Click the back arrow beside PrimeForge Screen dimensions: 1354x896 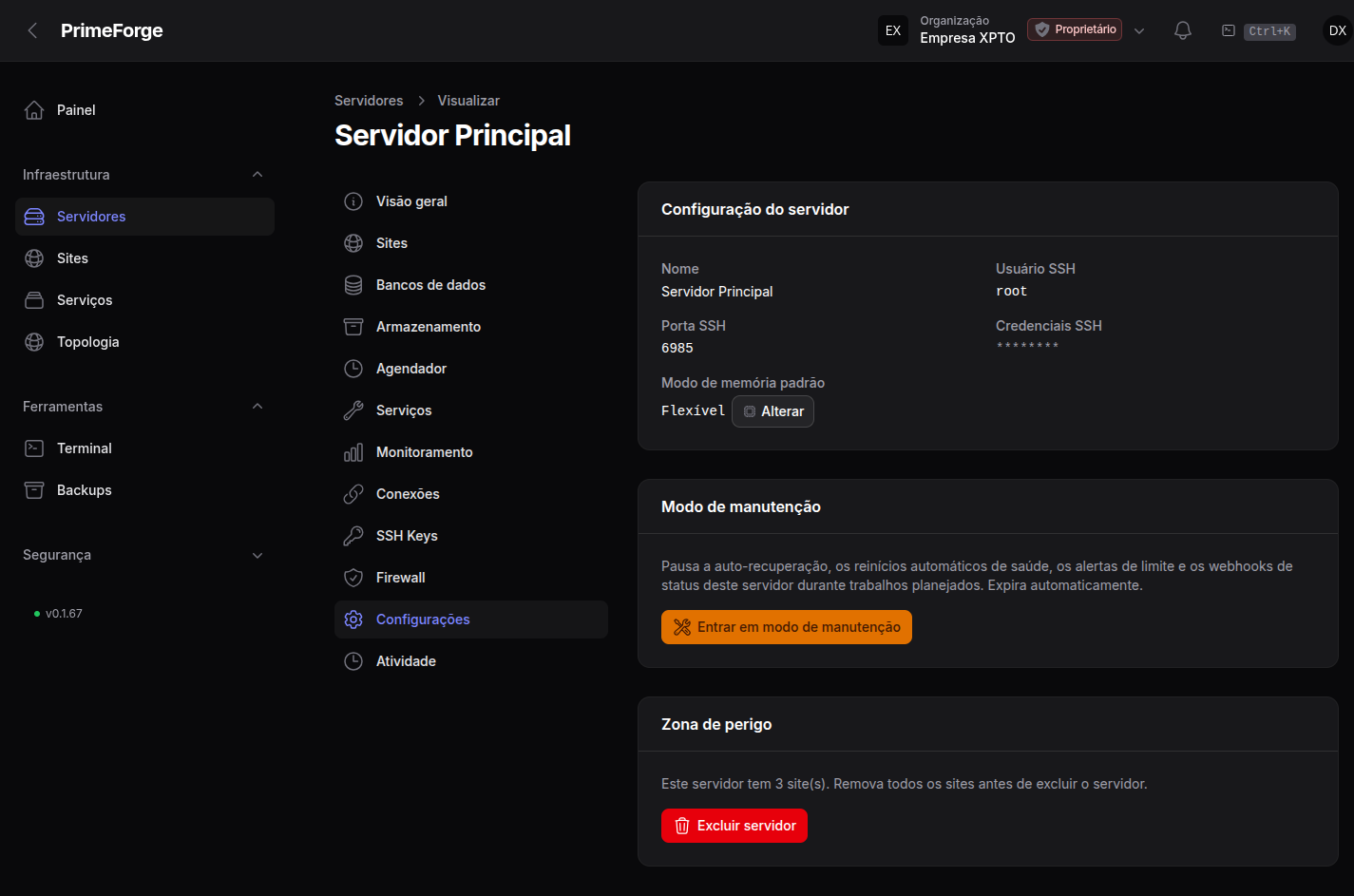[x=33, y=30]
